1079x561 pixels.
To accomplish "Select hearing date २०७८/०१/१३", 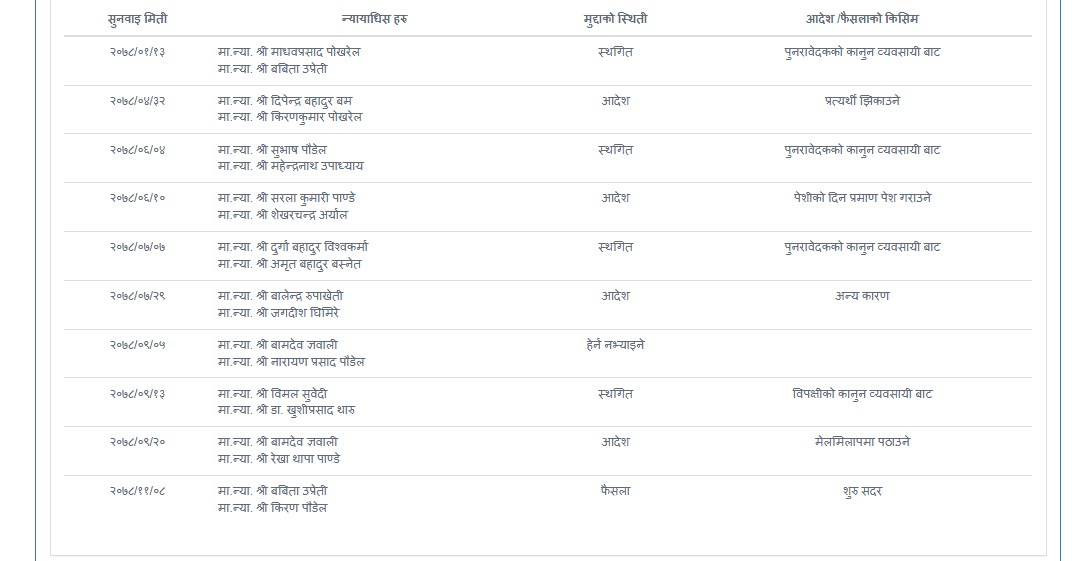I will (137, 52).
